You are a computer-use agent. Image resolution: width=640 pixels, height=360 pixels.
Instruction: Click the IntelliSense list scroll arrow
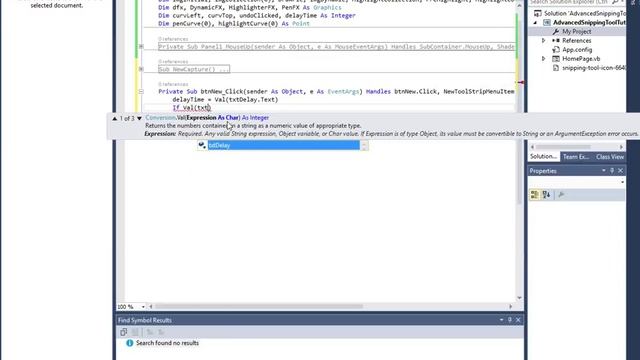click(x=364, y=145)
